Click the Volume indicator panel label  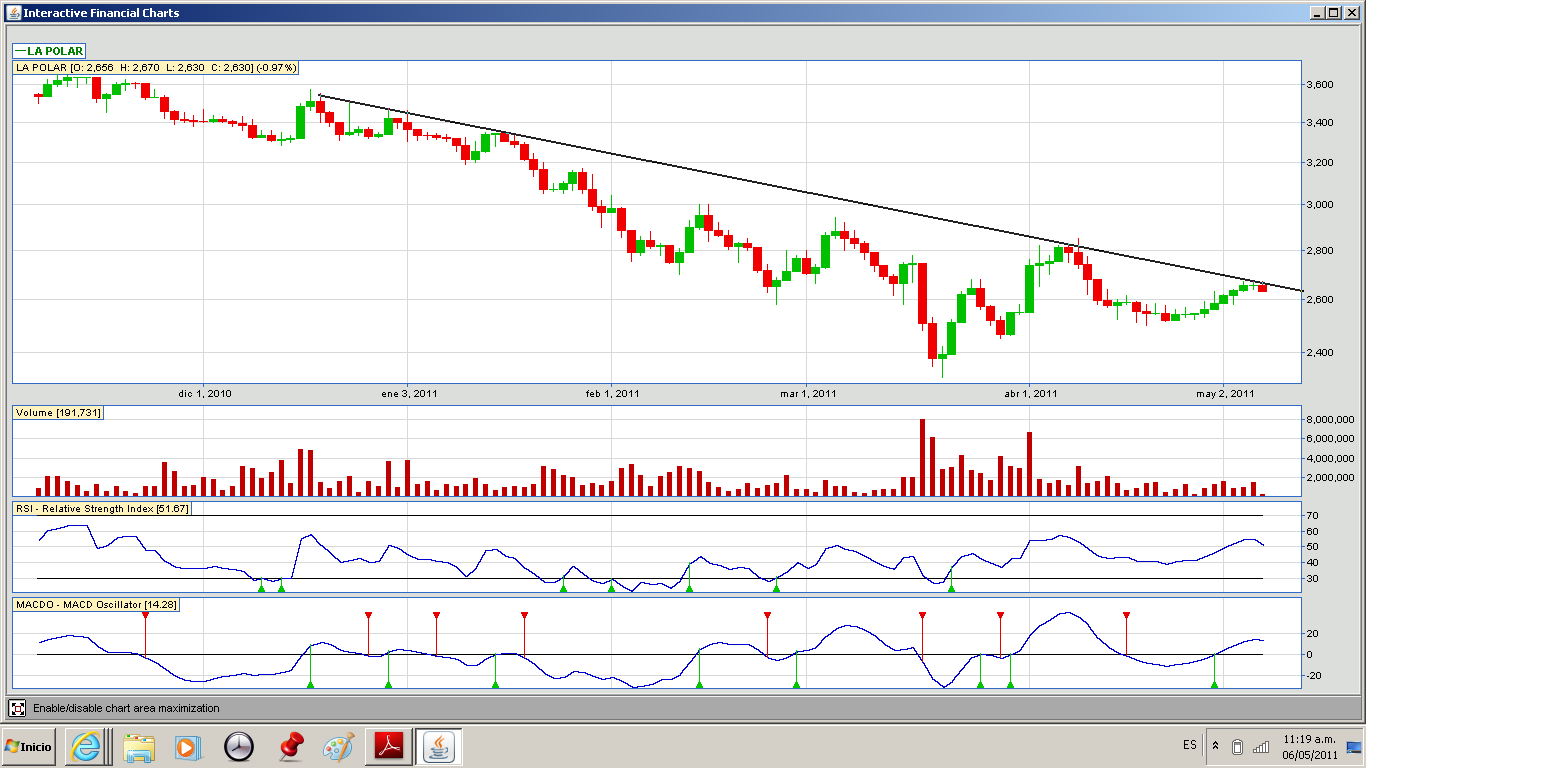click(x=58, y=413)
